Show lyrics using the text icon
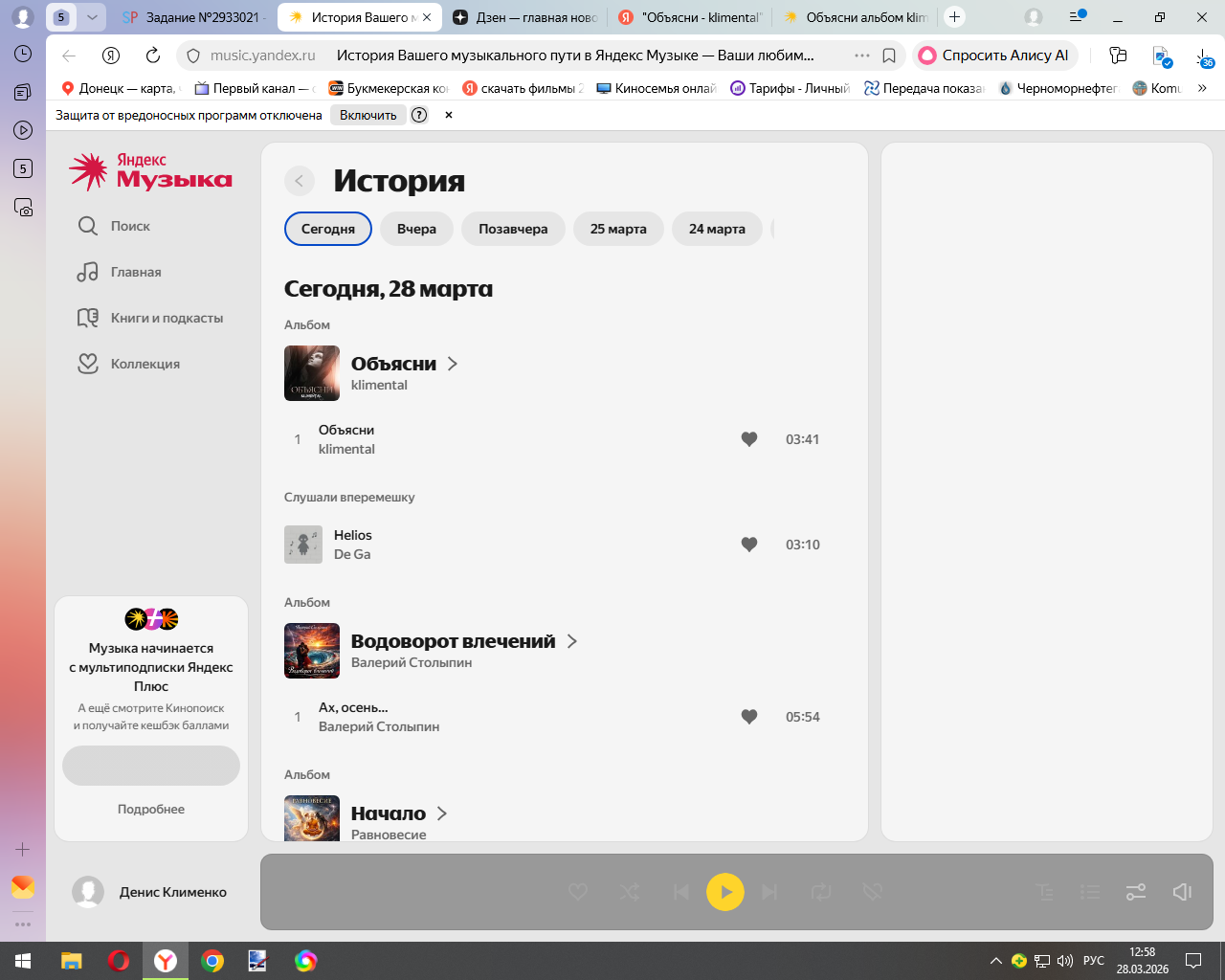 point(1045,892)
